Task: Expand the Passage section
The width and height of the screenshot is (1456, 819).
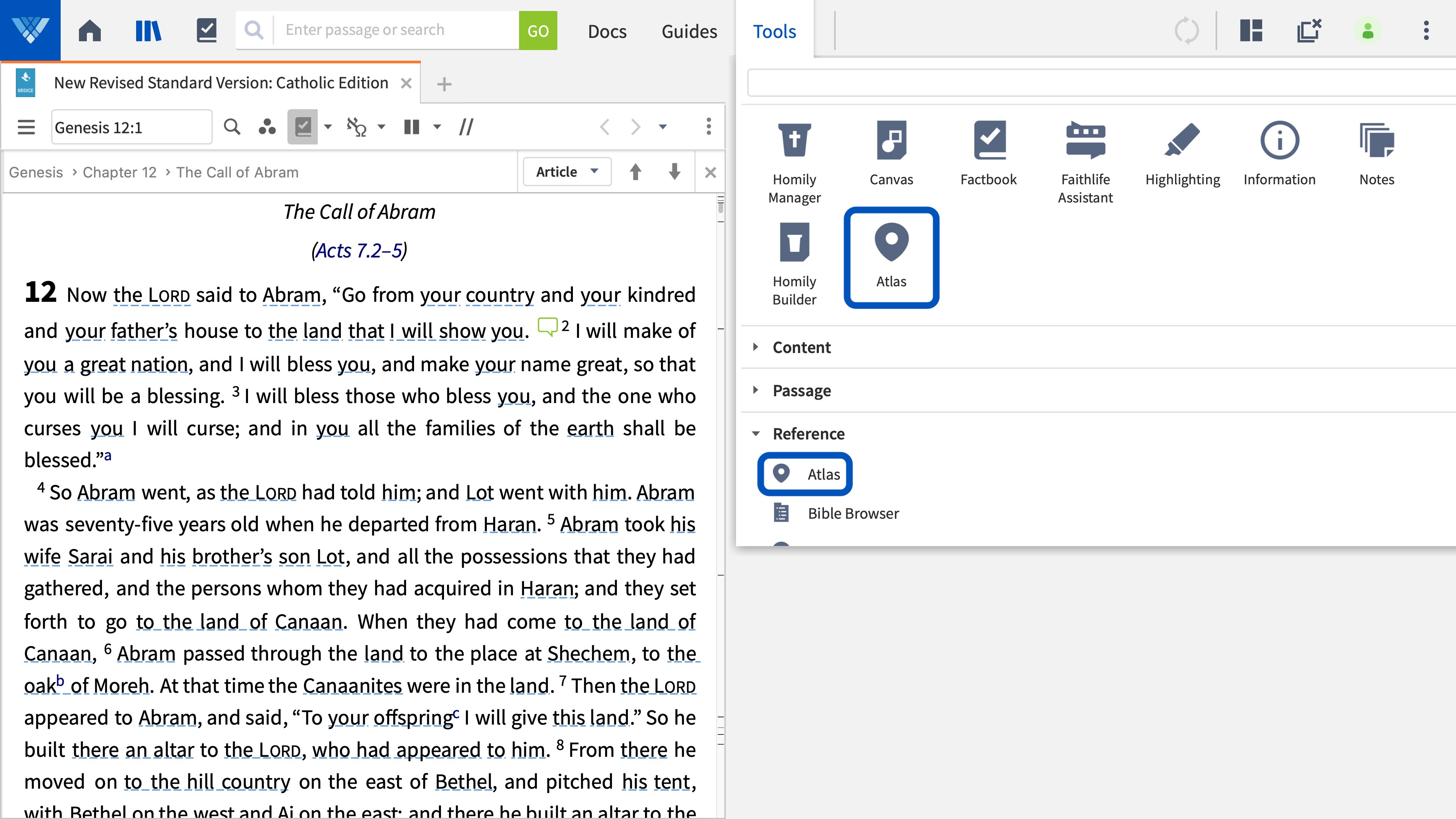Action: pos(802,390)
